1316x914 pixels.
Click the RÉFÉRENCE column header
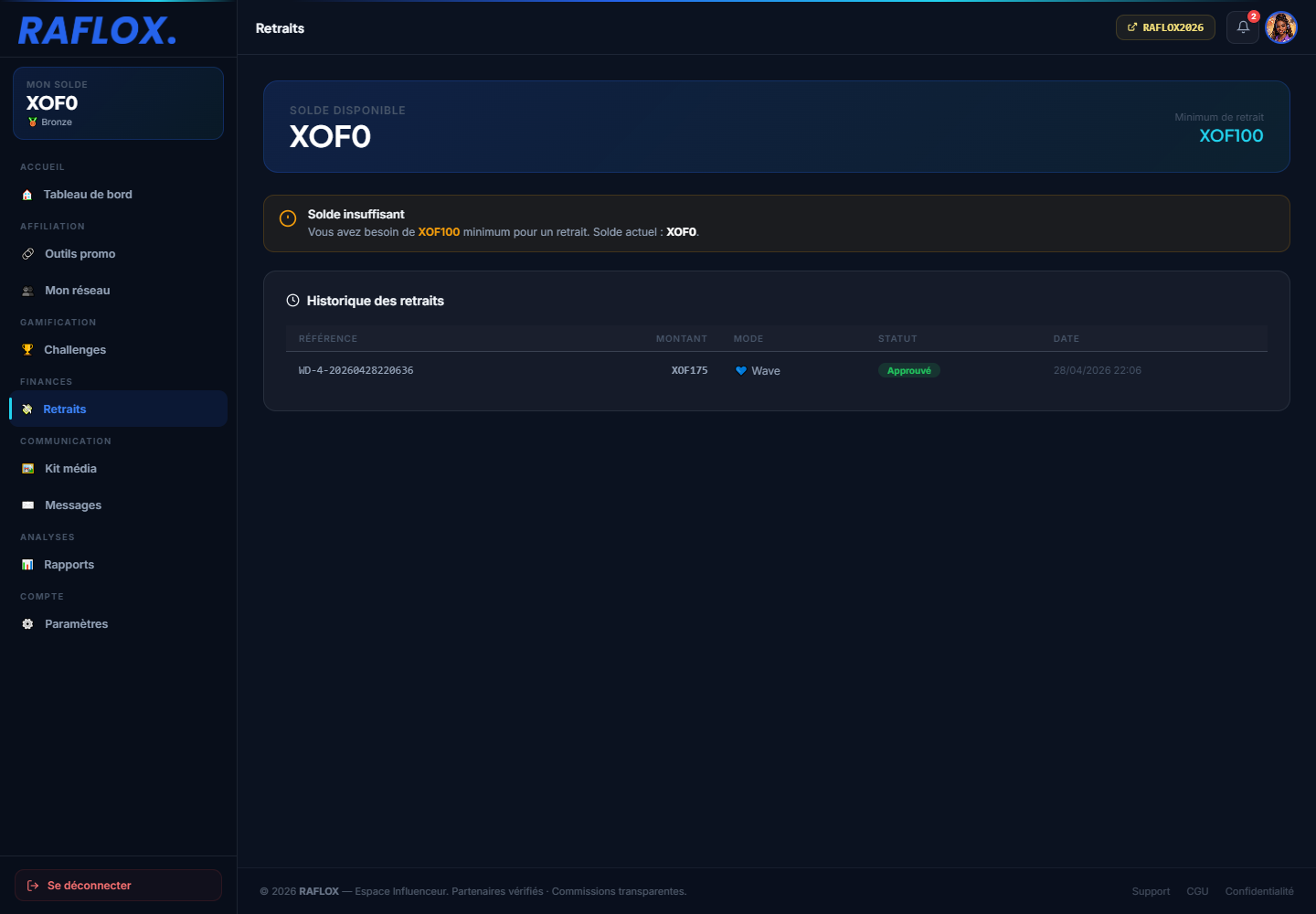coord(328,339)
